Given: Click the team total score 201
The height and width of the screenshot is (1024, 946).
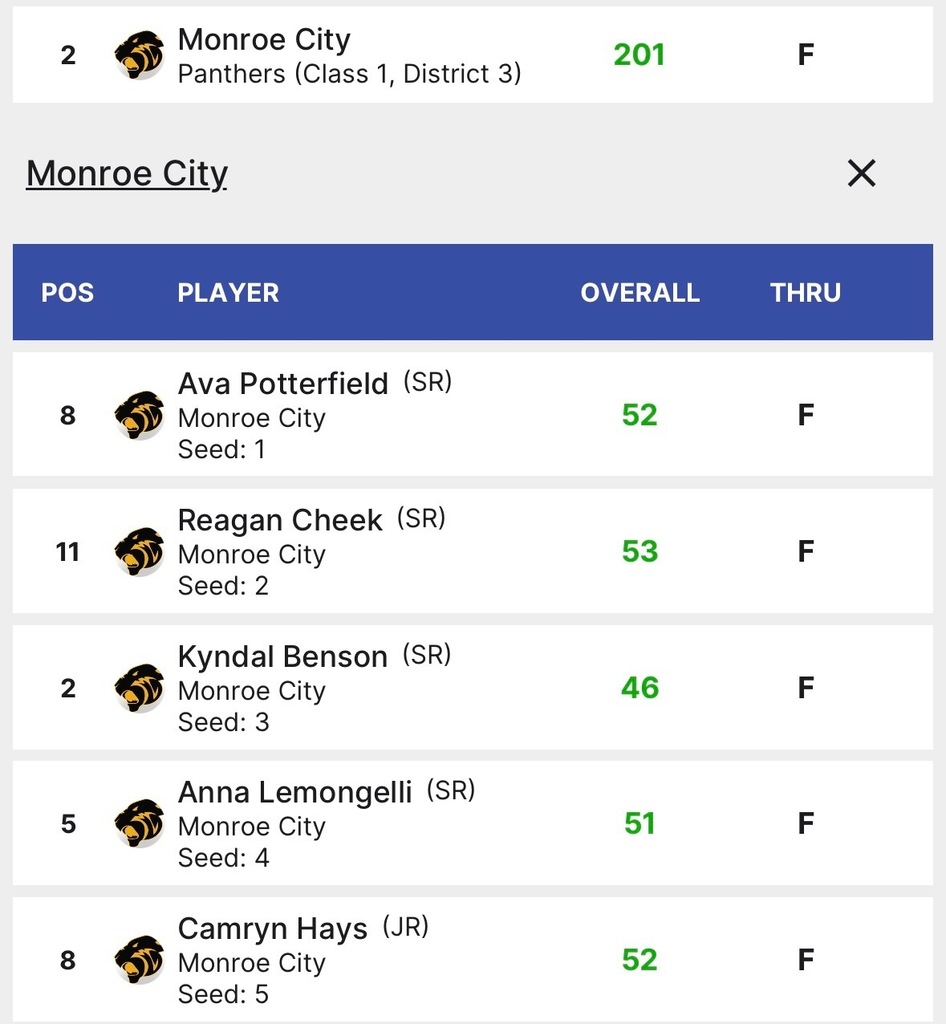Looking at the screenshot, I should [x=639, y=54].
